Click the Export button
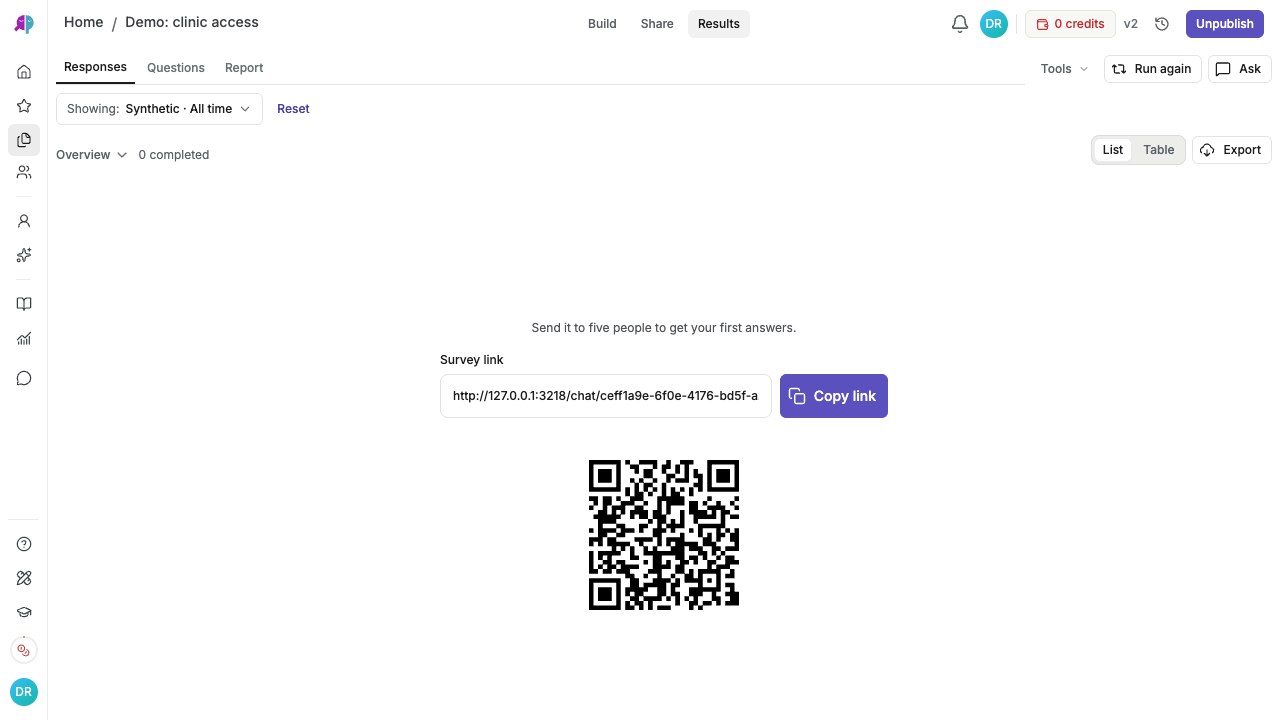The image size is (1280, 720). pyautogui.click(x=1232, y=150)
